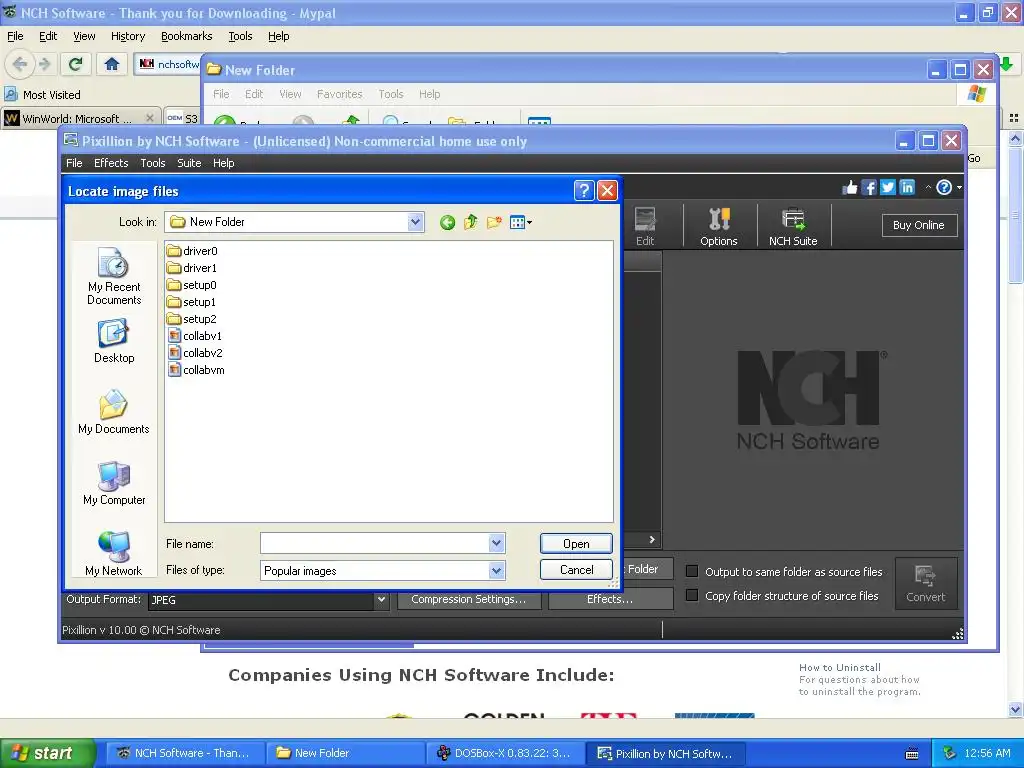Click the Convert button icon
The image size is (1024, 768).
click(x=925, y=583)
